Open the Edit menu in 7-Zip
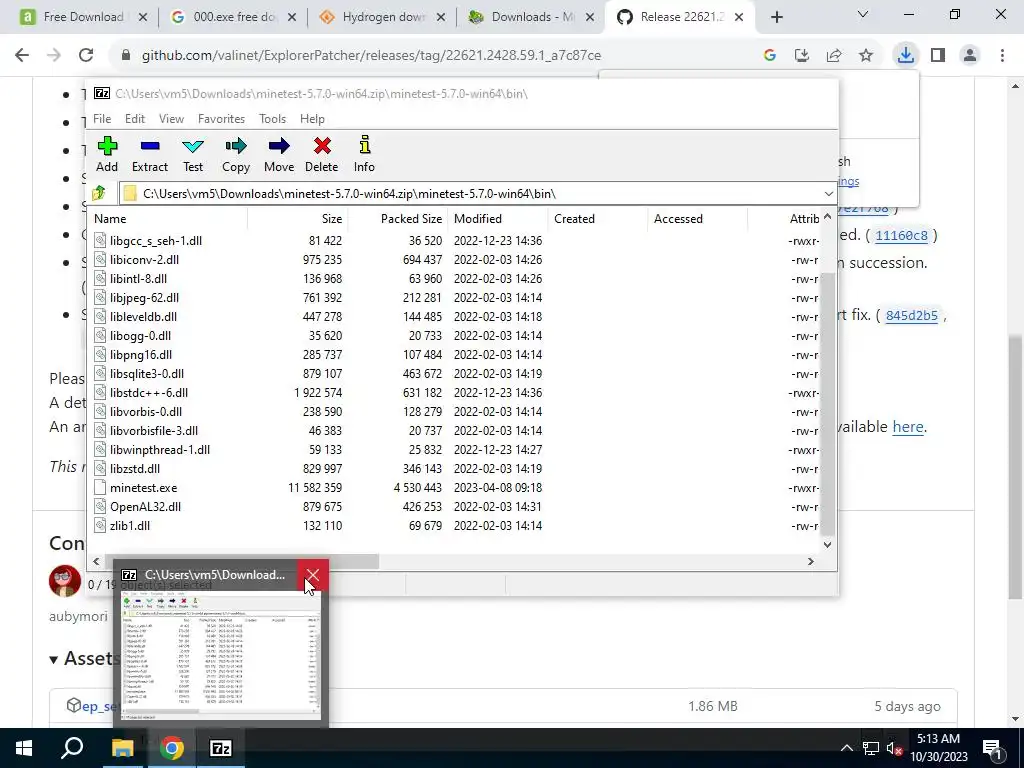This screenshot has height=768, width=1024. tap(135, 119)
